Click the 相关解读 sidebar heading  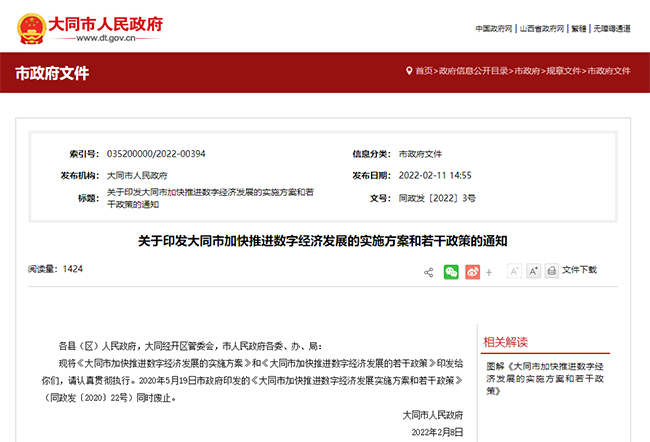505,342
